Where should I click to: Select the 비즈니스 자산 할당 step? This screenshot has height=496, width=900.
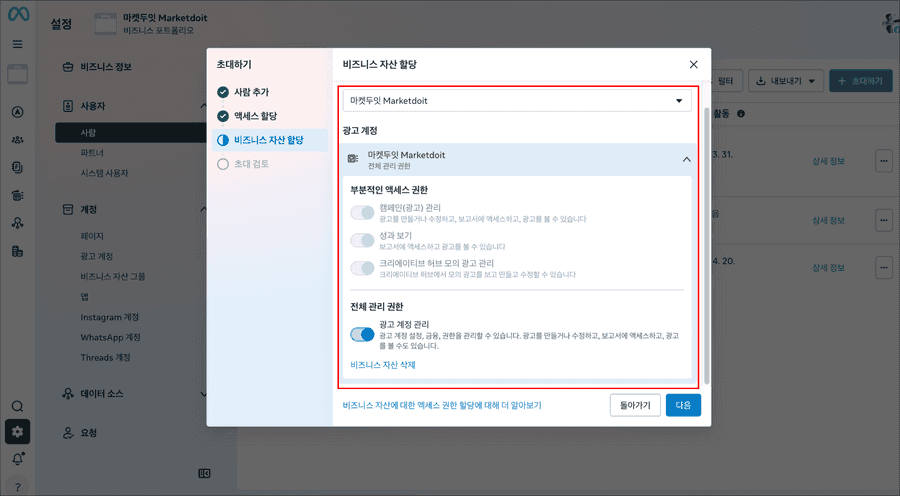pos(270,140)
